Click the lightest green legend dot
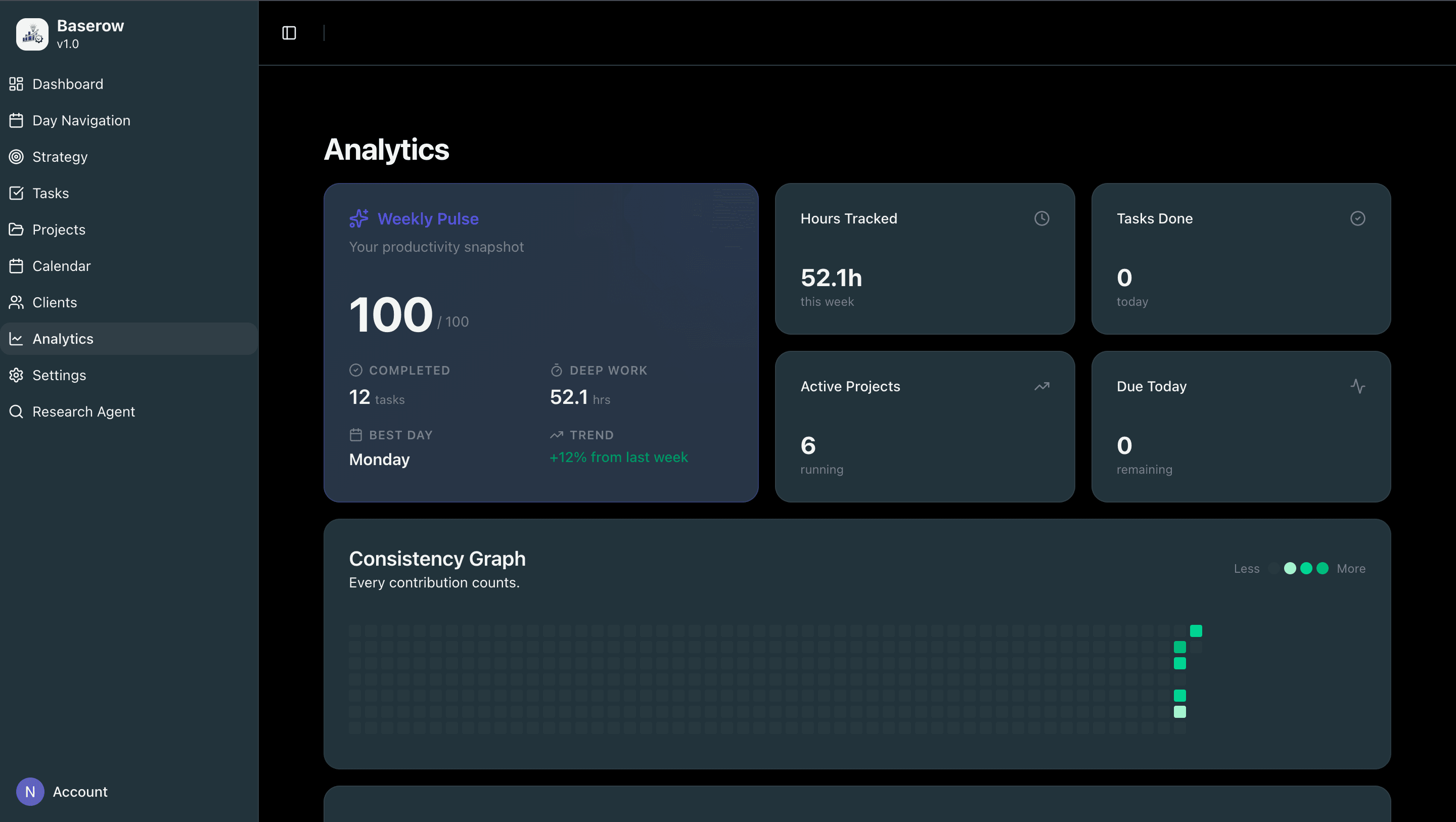Viewport: 1456px width, 822px height. point(1289,568)
